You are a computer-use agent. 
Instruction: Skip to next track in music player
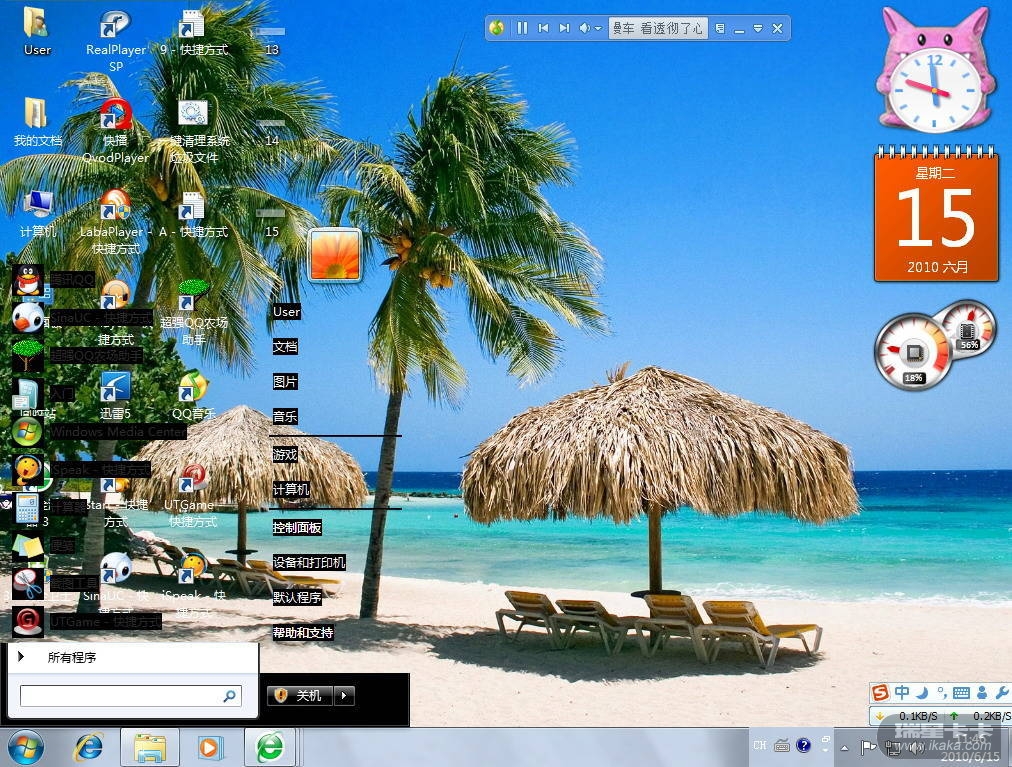tap(565, 29)
